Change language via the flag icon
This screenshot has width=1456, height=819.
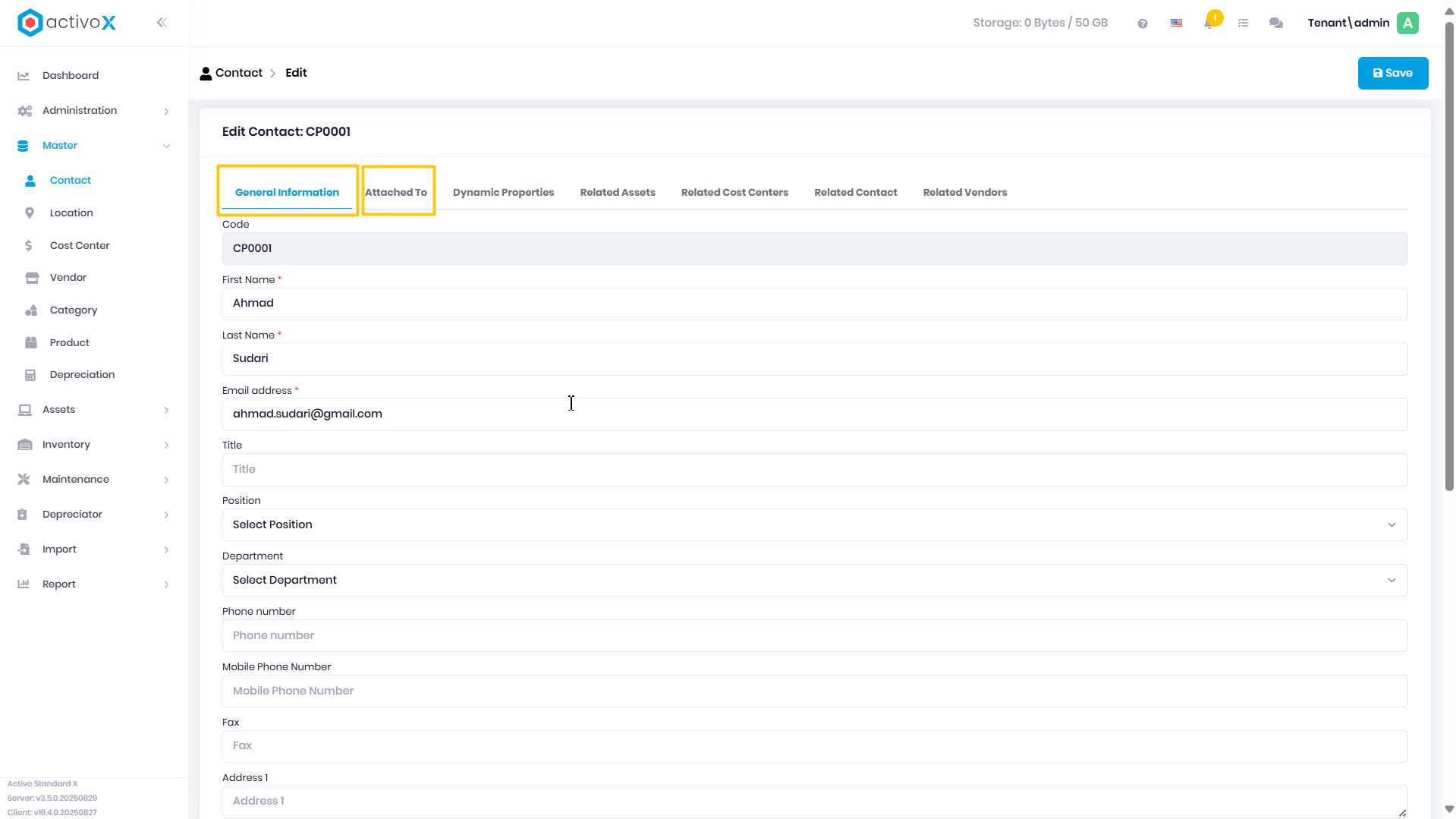click(1176, 24)
